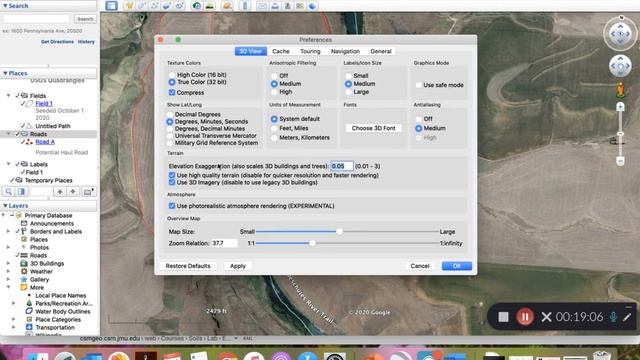640x360 pixels.
Task: Set Anisotropic Filtering to High
Action: (x=274, y=92)
